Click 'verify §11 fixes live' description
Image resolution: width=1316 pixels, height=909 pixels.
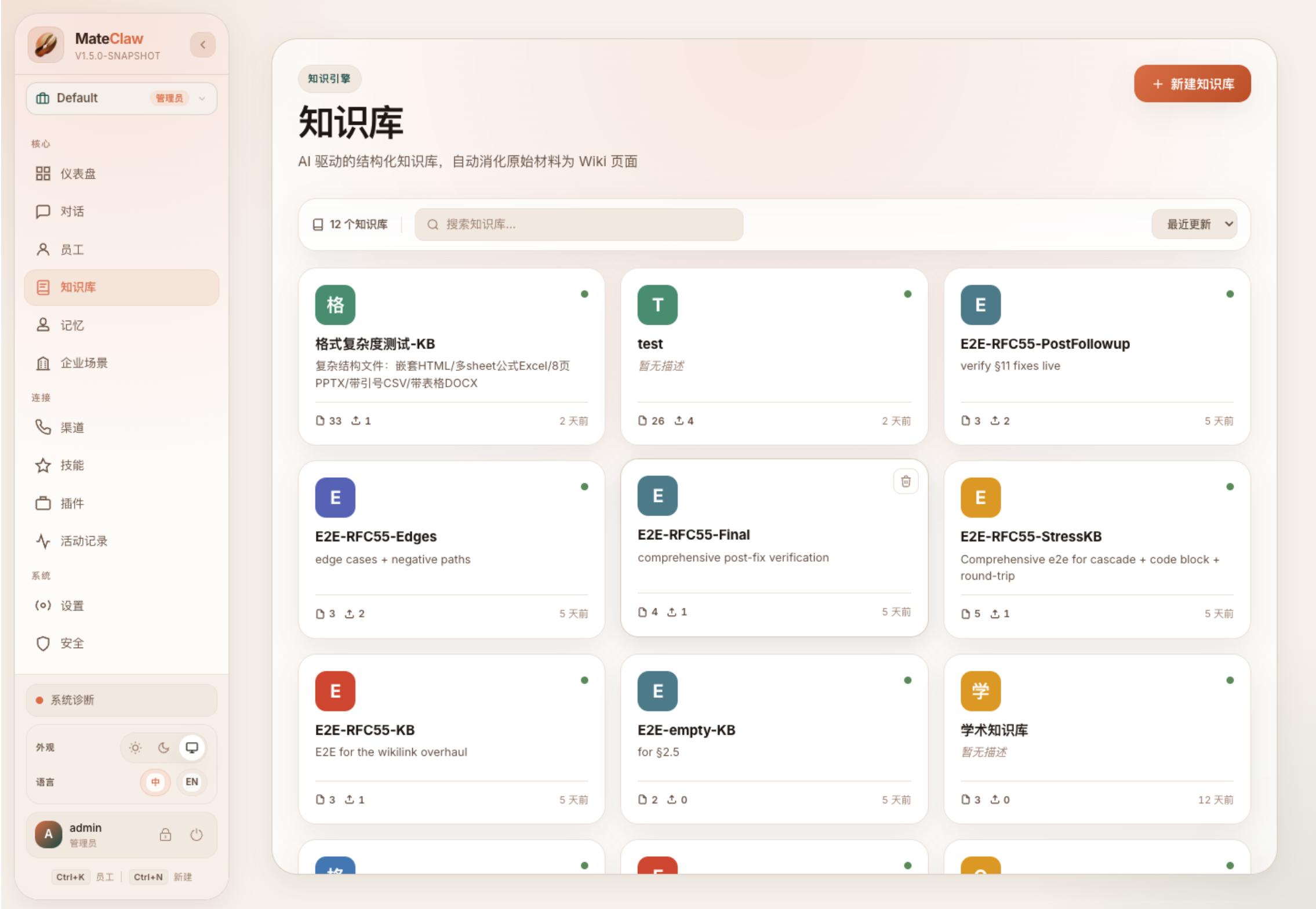click(1010, 366)
